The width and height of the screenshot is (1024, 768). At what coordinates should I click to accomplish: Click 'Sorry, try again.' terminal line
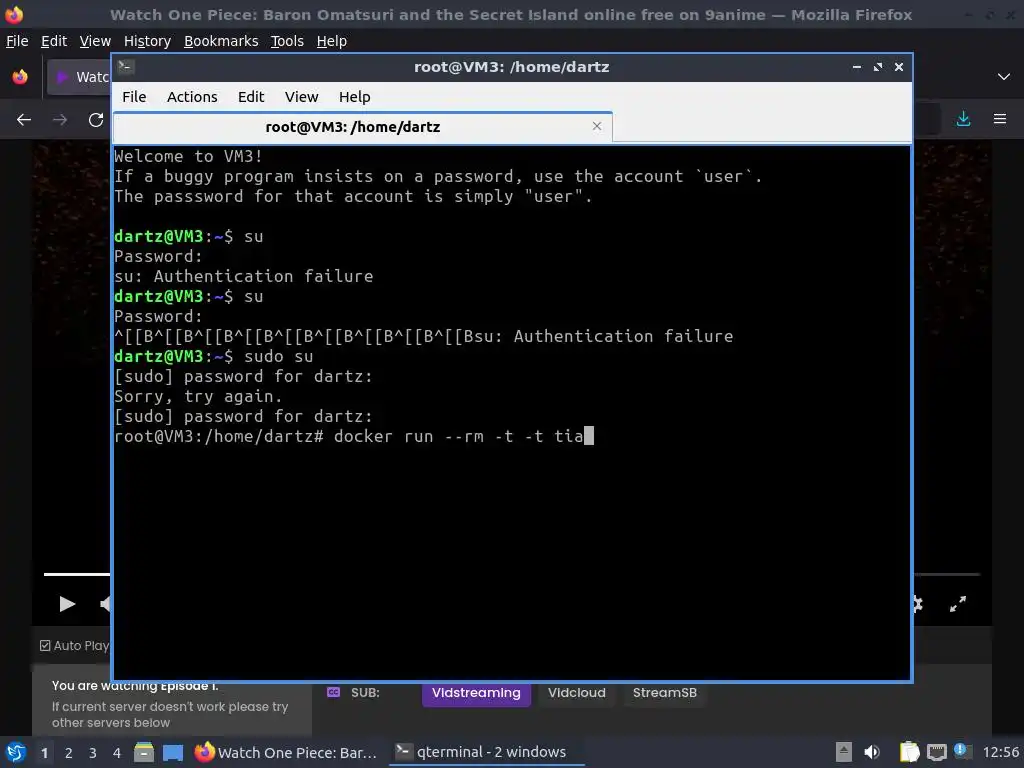point(197,396)
